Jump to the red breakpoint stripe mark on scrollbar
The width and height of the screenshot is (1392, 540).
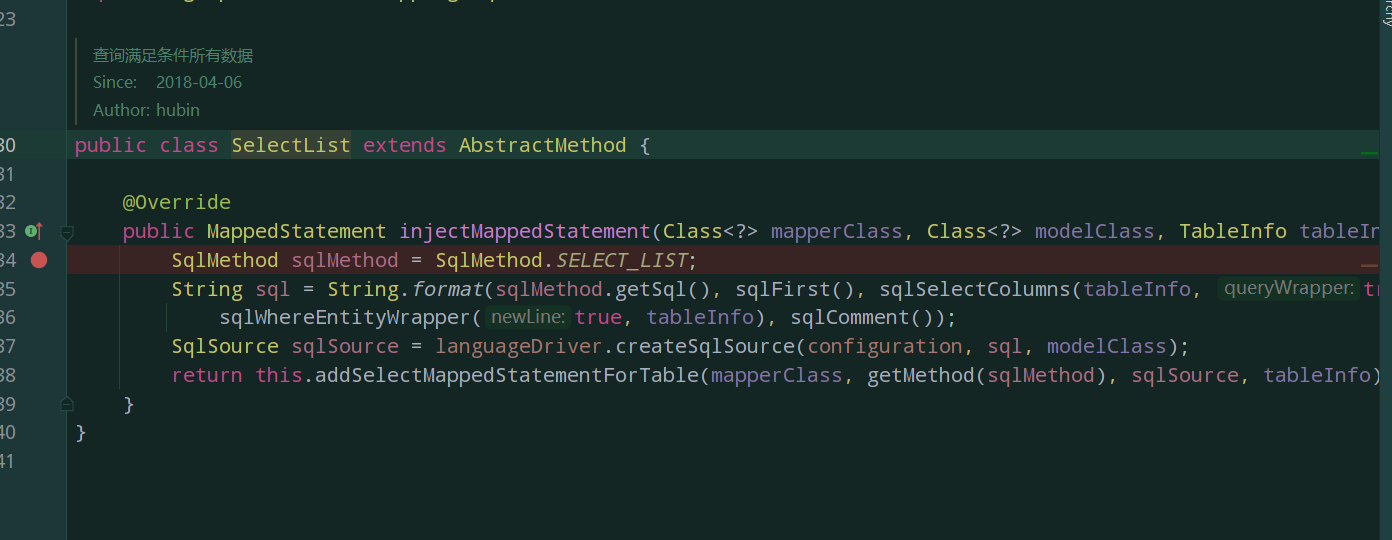(x=1369, y=267)
